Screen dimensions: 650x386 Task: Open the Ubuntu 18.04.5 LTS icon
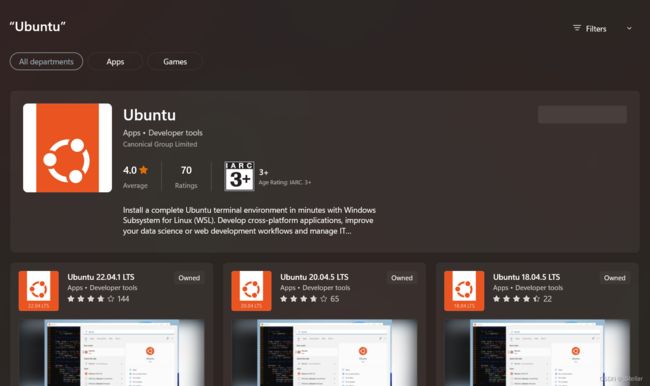464,291
